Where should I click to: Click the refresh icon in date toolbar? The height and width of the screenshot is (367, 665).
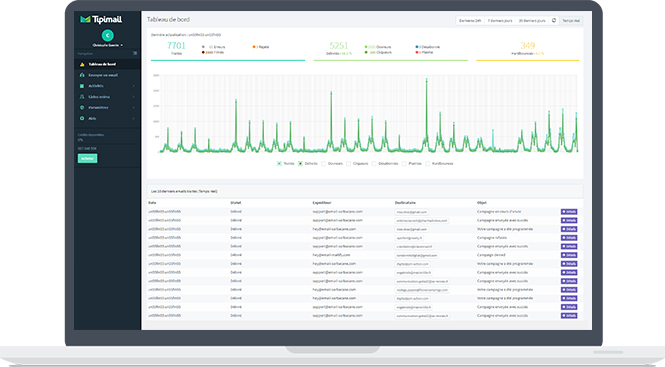[554, 20]
